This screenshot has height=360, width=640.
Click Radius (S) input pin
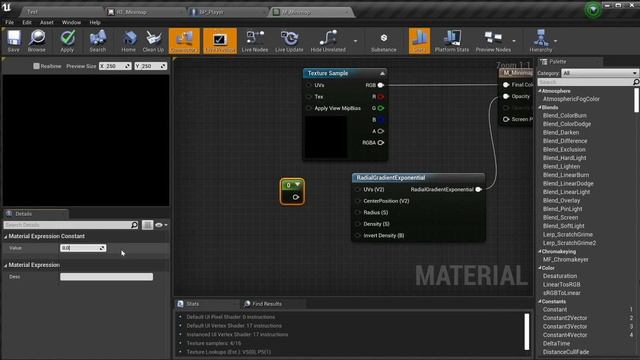(x=358, y=212)
